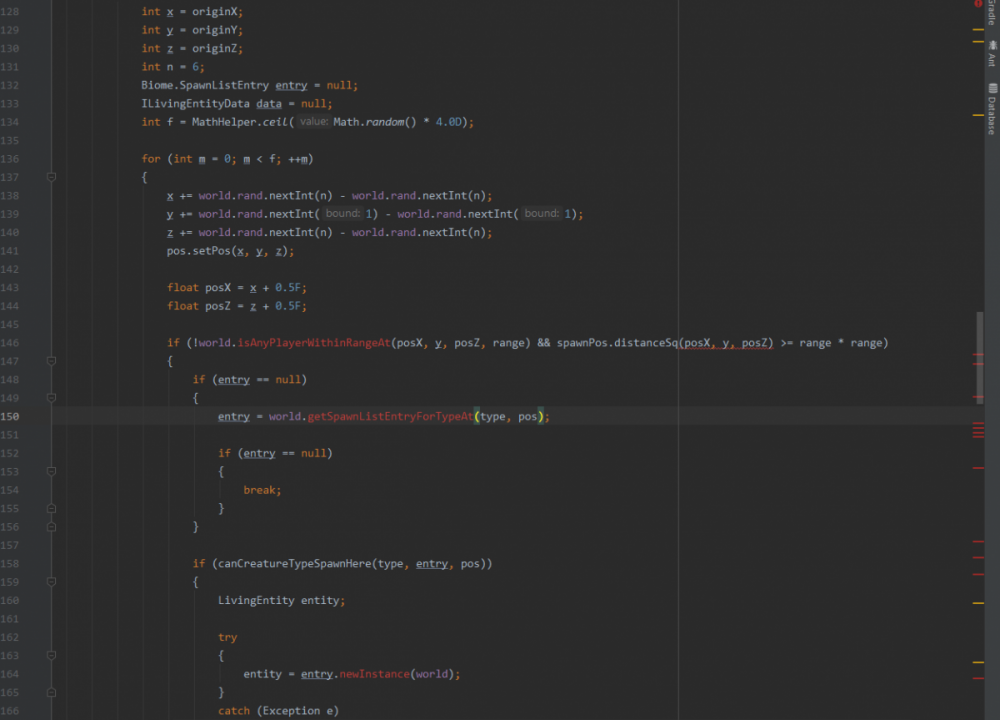Collapse the canCreatureTypeSpawnHere block at line 159

(x=52, y=582)
